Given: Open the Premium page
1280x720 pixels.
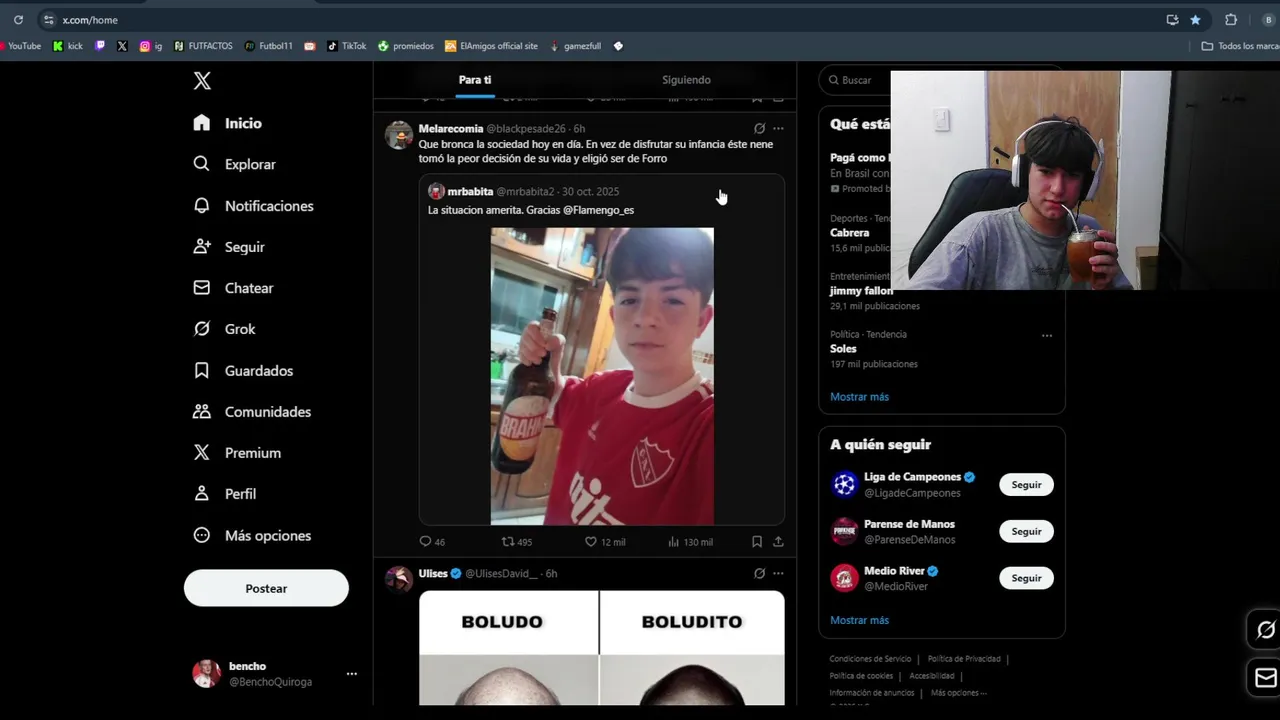Looking at the screenshot, I should [237, 453].
